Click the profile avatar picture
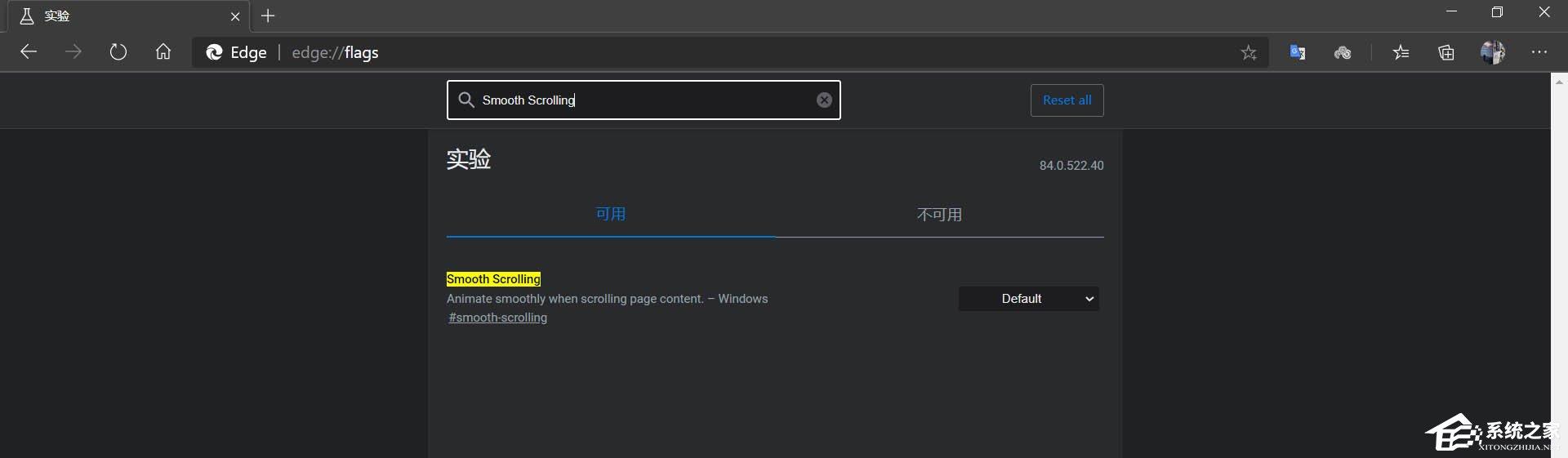 pyautogui.click(x=1492, y=52)
